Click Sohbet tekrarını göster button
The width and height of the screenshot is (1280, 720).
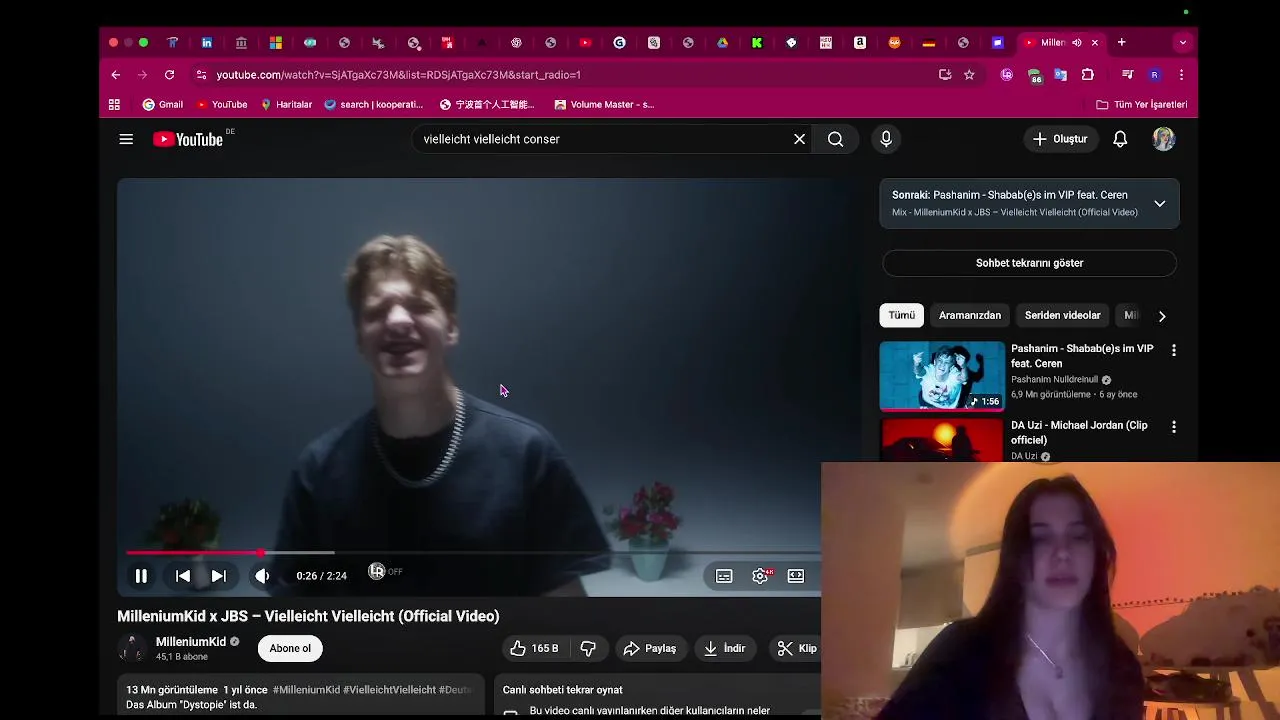1029,263
